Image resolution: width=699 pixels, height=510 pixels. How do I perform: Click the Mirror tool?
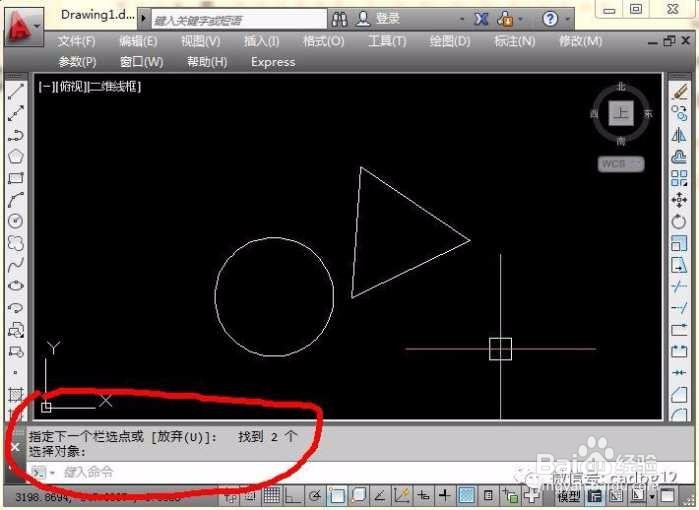coord(679,135)
